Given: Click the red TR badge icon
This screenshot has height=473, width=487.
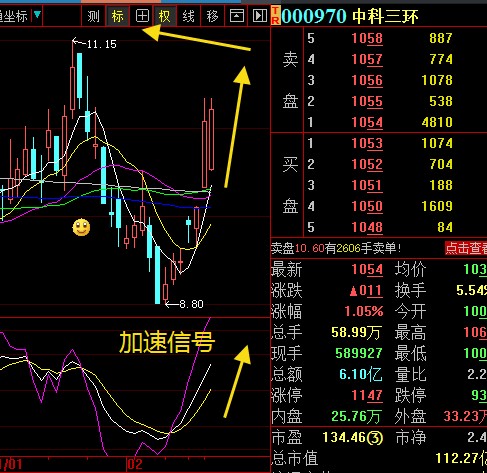Looking at the screenshot, I should 275,16.
